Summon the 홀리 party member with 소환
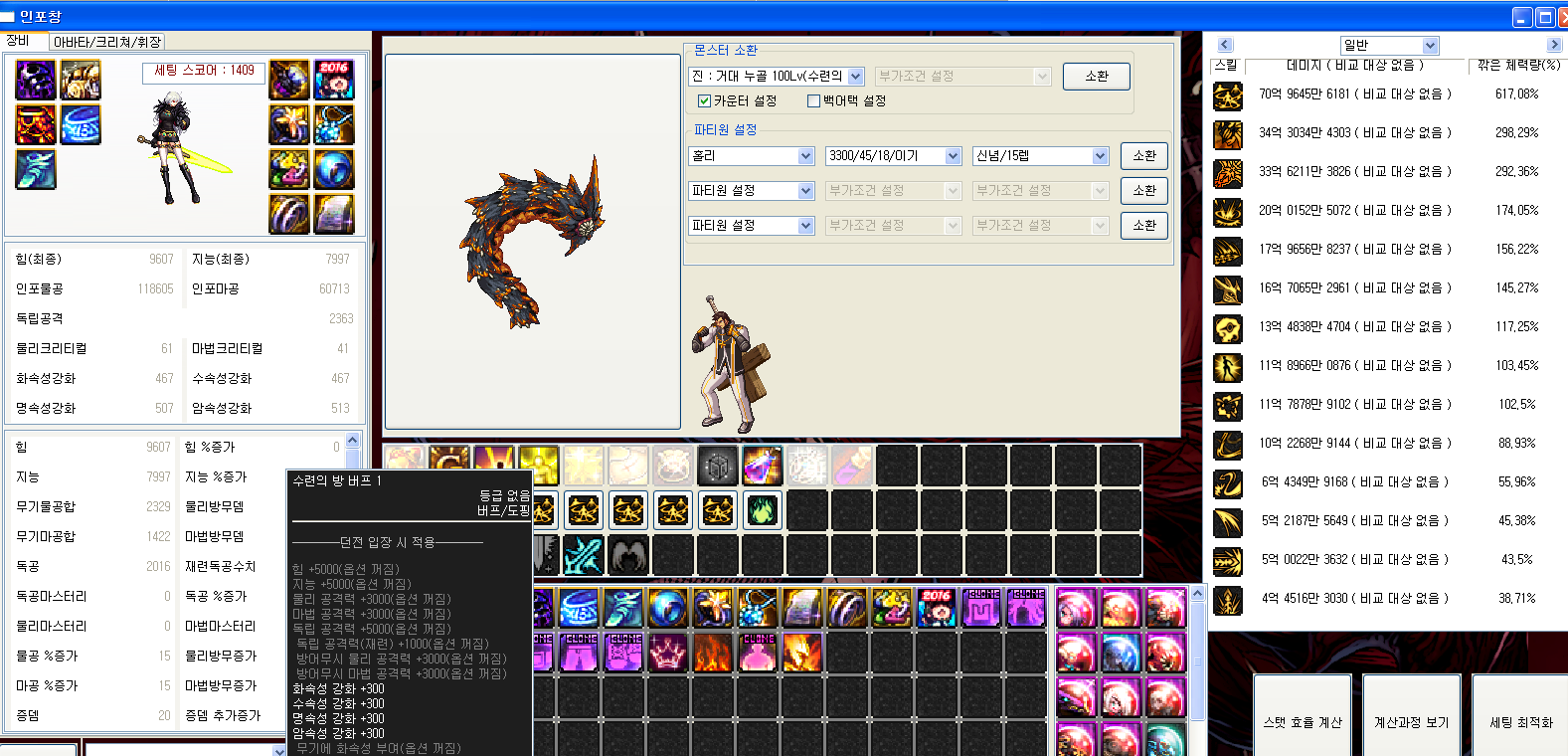Screen dimensions: 1568x756 tap(1144, 156)
